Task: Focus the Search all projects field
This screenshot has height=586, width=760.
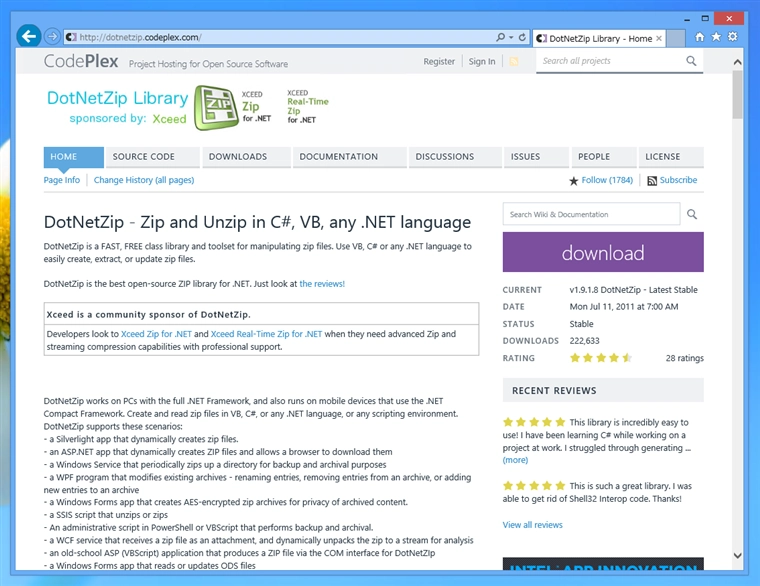Action: (611, 61)
